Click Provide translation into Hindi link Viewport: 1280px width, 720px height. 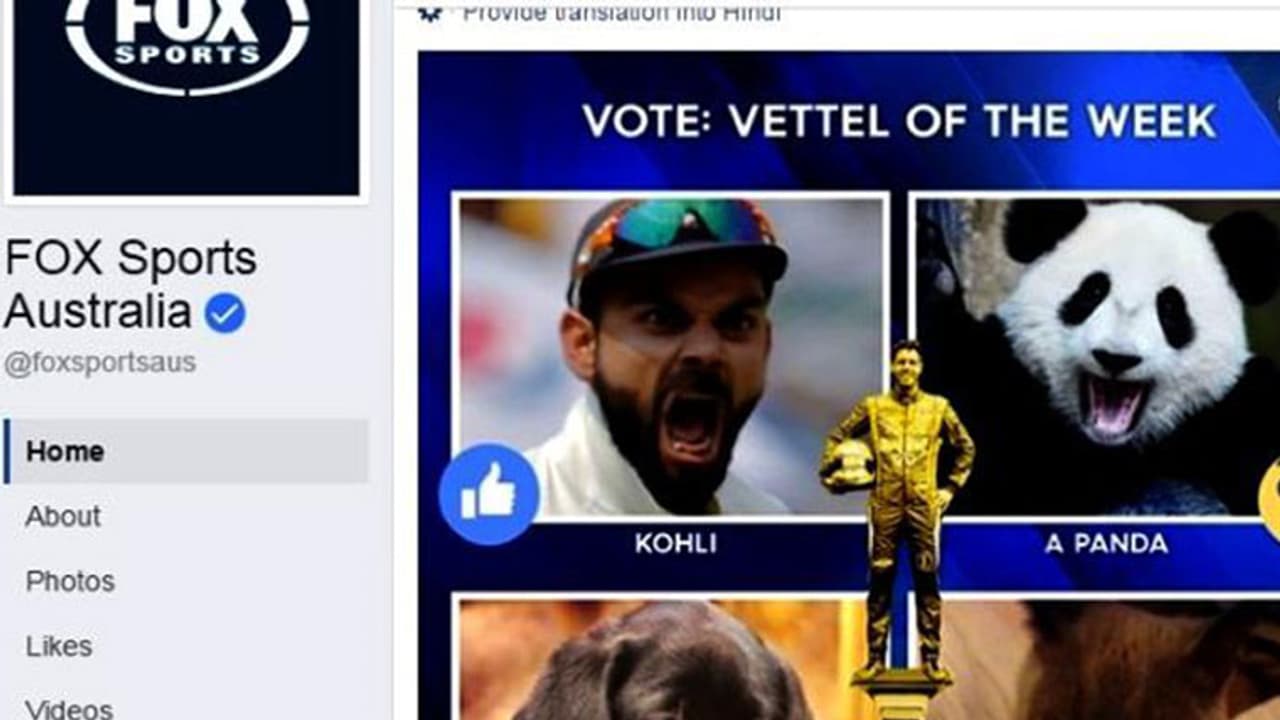tap(621, 12)
